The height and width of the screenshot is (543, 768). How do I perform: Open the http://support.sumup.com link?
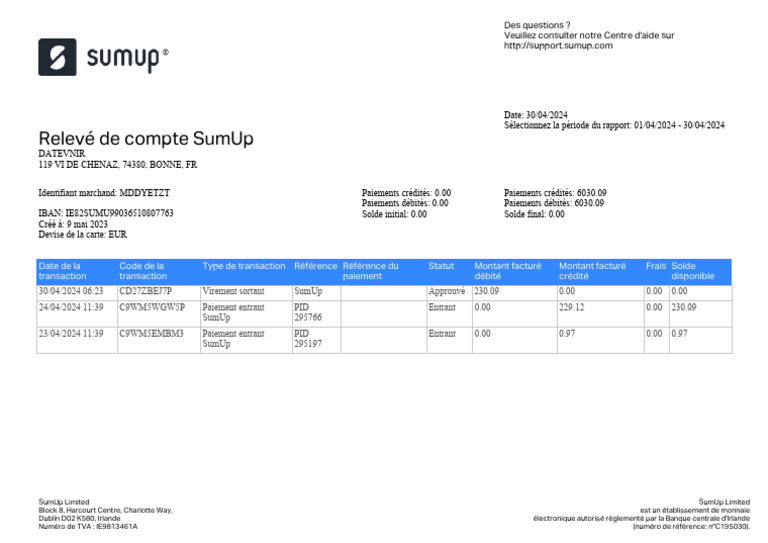click(558, 46)
